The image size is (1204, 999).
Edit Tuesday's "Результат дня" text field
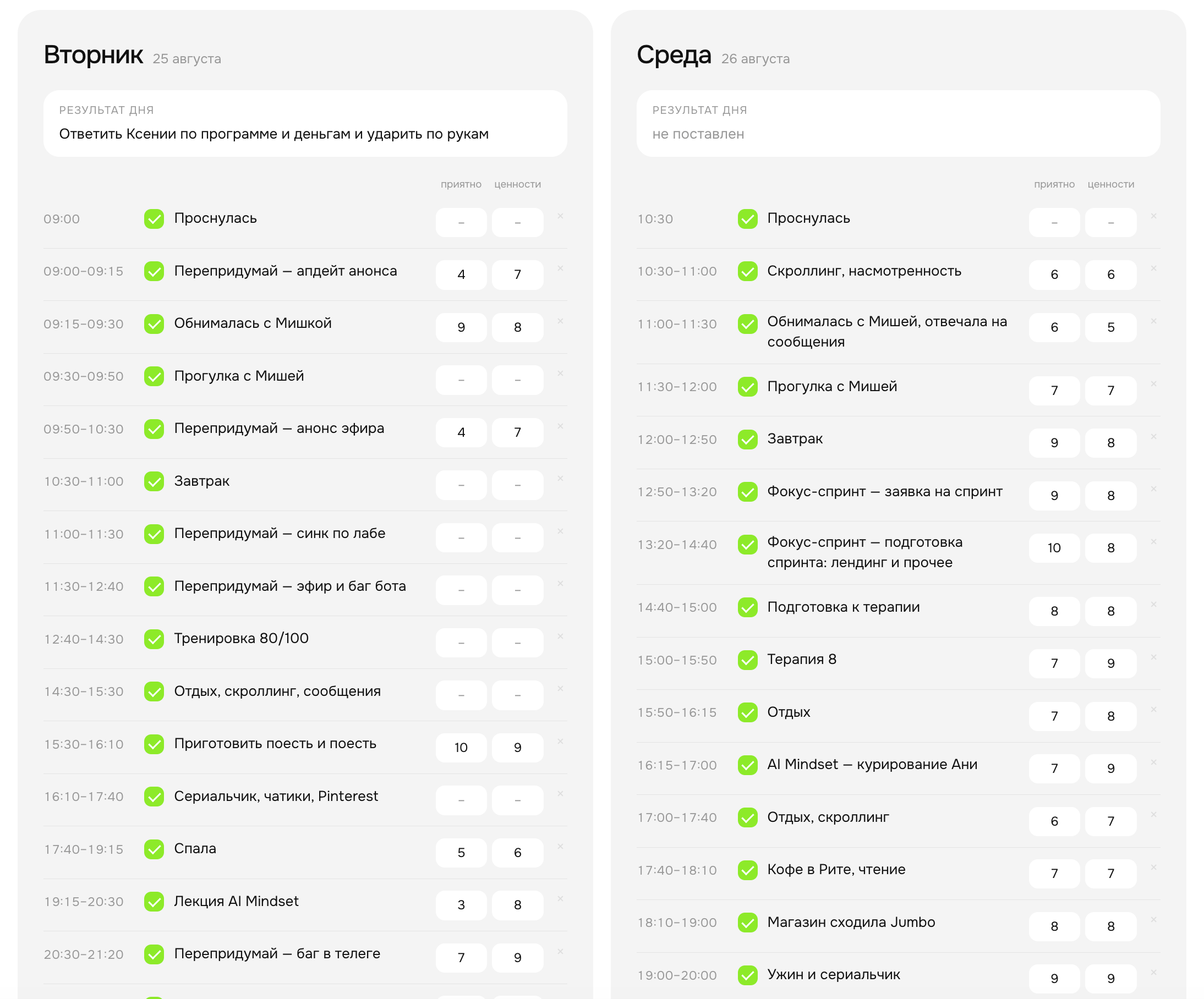tap(305, 123)
